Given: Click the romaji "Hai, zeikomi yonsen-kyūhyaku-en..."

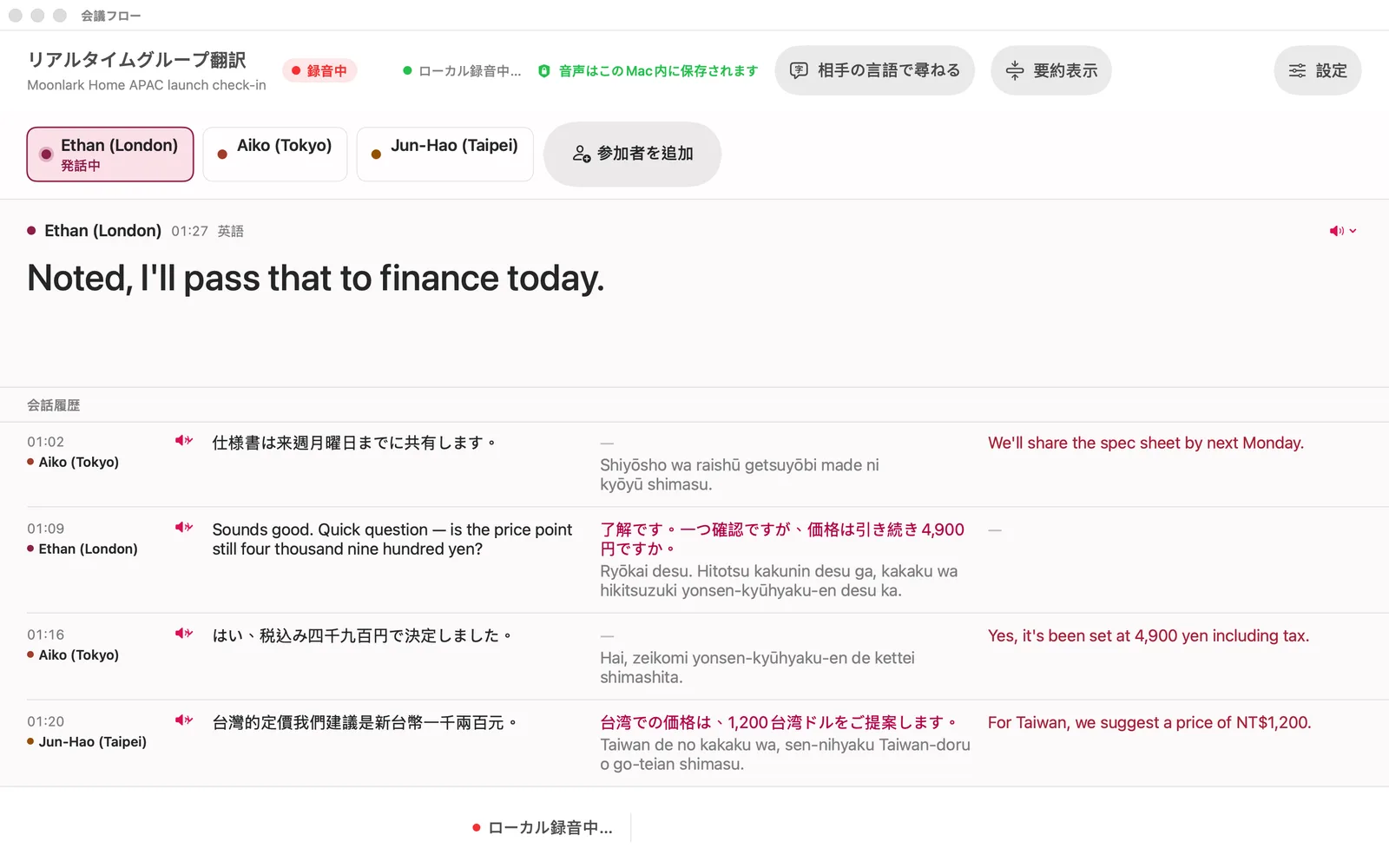Looking at the screenshot, I should pyautogui.click(x=757, y=667).
